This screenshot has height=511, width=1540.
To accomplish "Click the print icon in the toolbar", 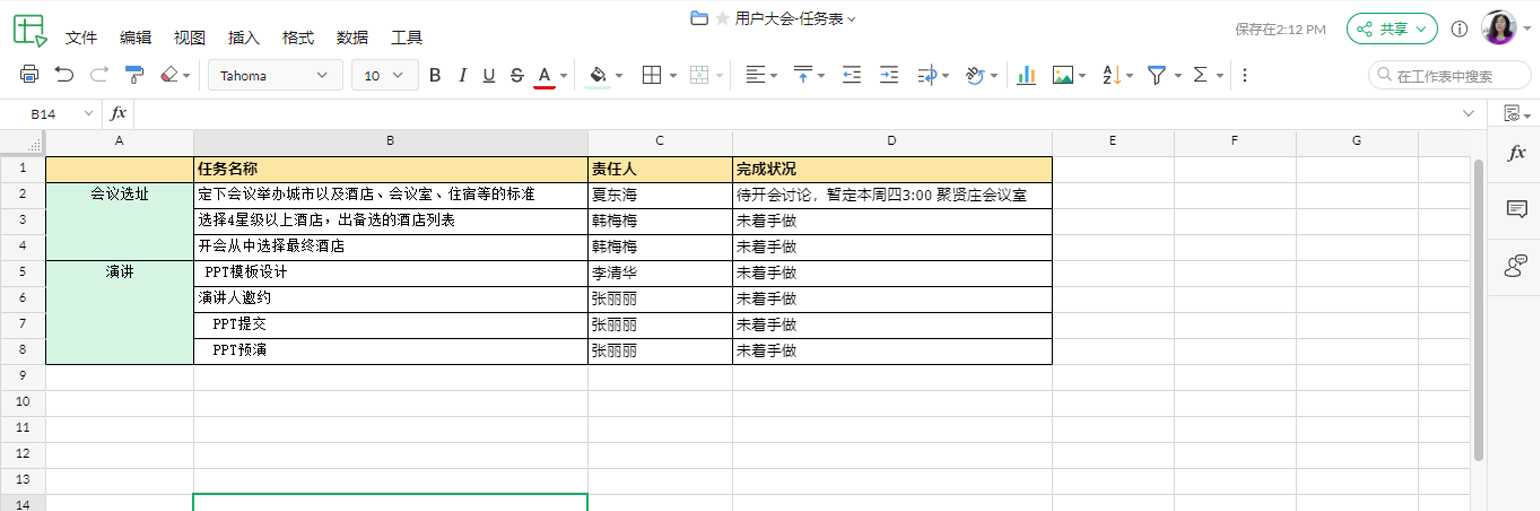I will [x=29, y=75].
